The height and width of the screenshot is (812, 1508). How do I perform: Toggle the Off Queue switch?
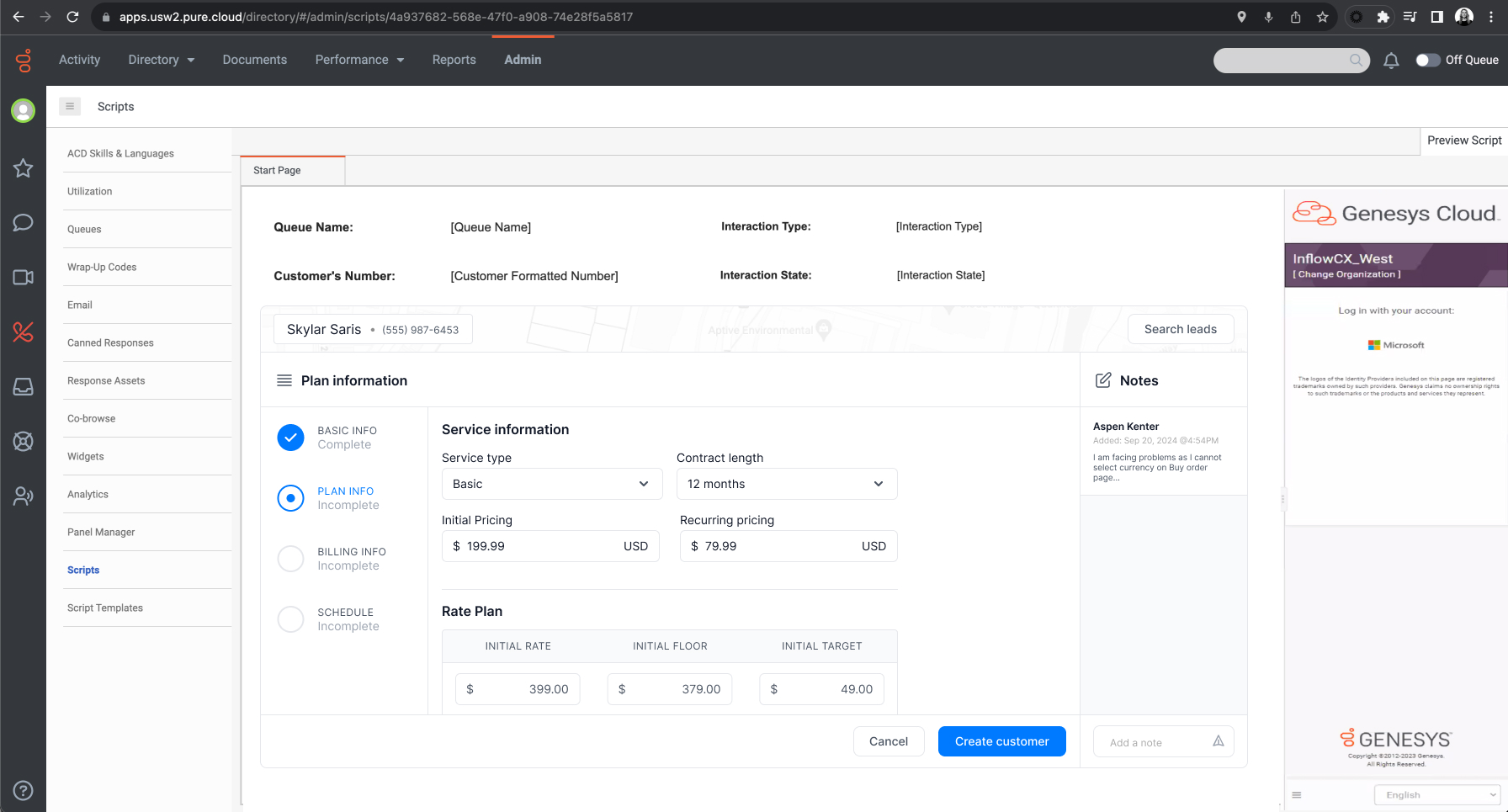point(1427,60)
